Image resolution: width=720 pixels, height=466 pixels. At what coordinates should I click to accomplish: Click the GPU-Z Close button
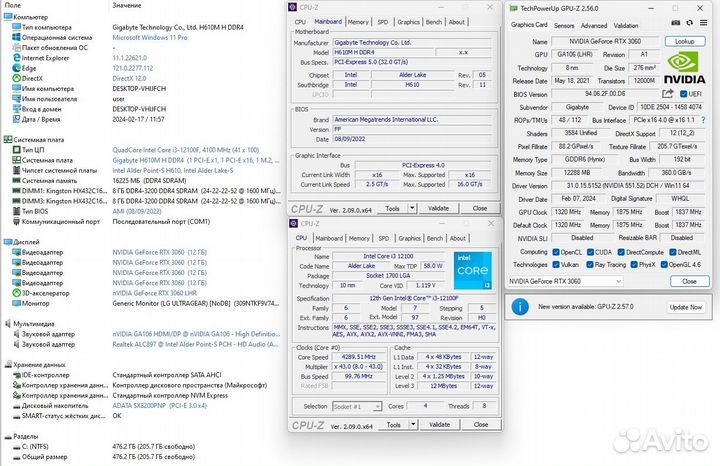(689, 281)
